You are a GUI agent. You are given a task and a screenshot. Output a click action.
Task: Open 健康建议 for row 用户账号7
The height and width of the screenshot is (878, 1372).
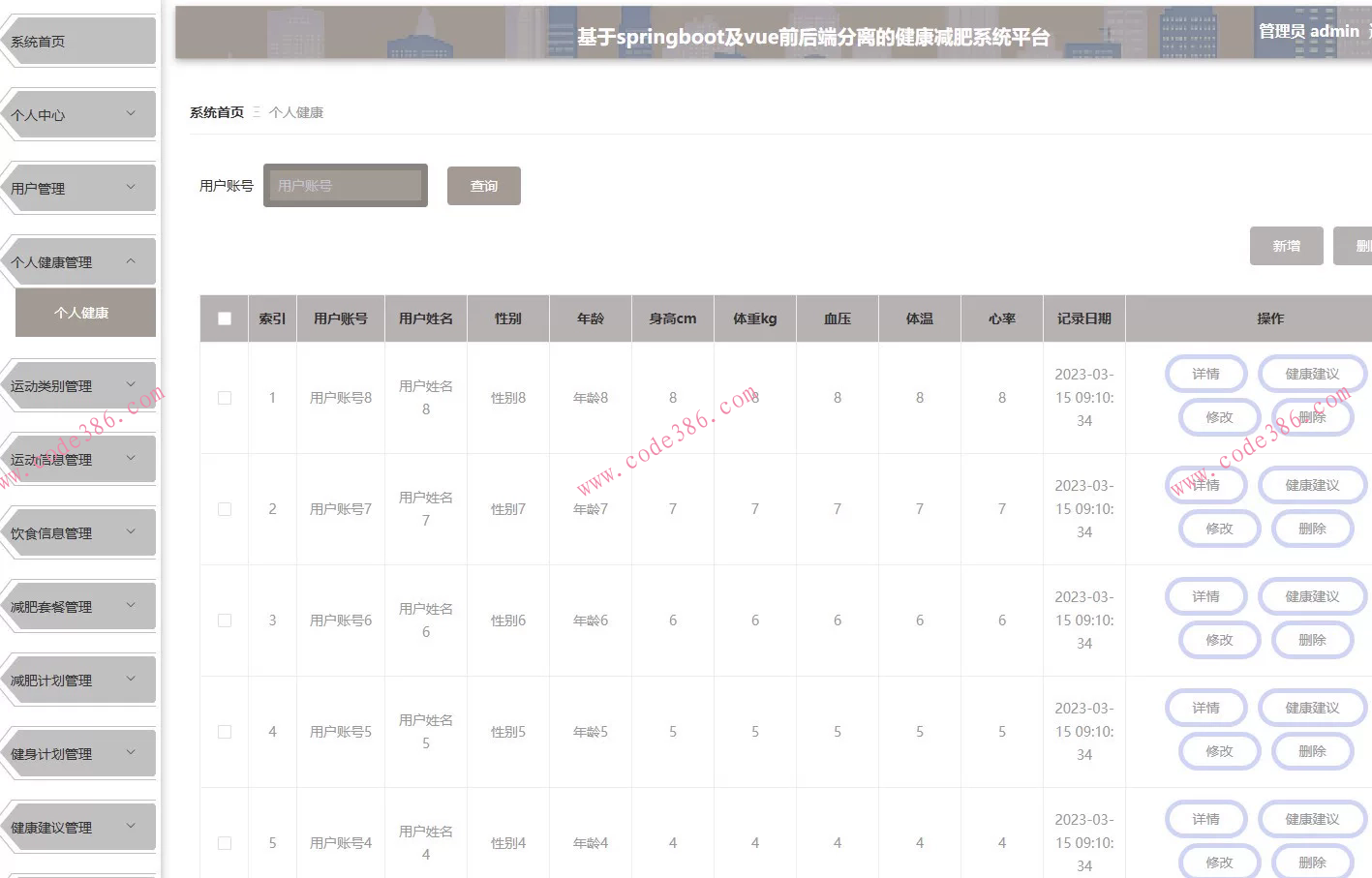1312,485
